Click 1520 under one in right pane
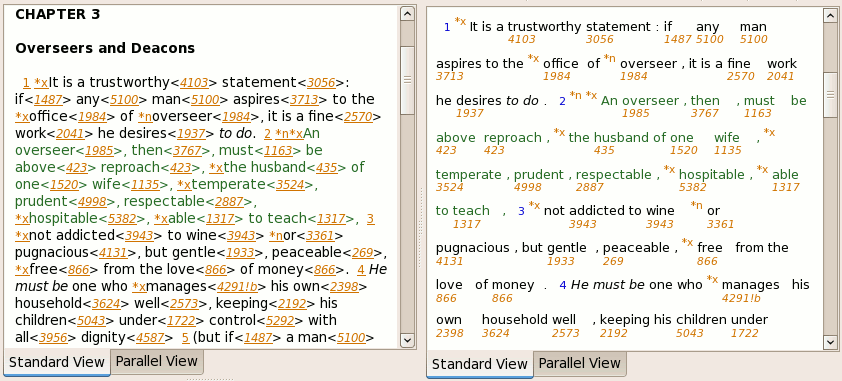 coord(684,150)
